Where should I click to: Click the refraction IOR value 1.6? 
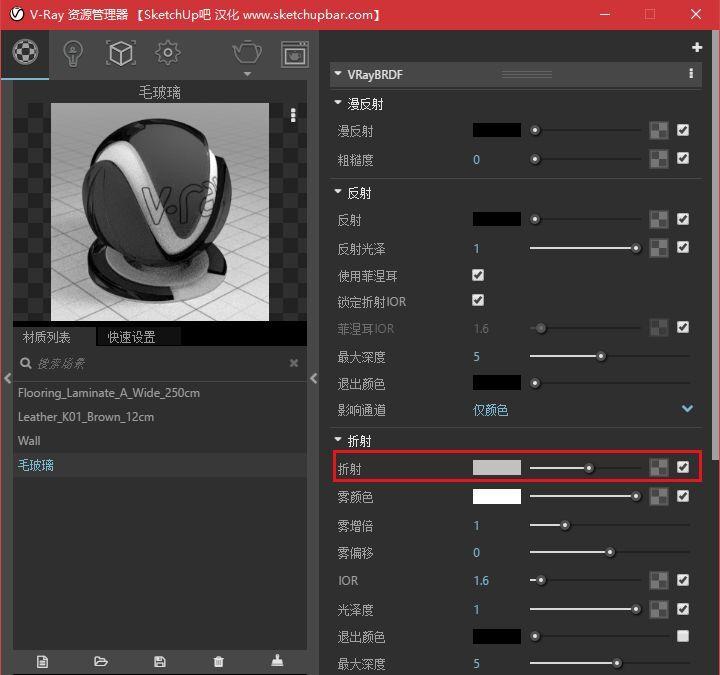(x=481, y=581)
